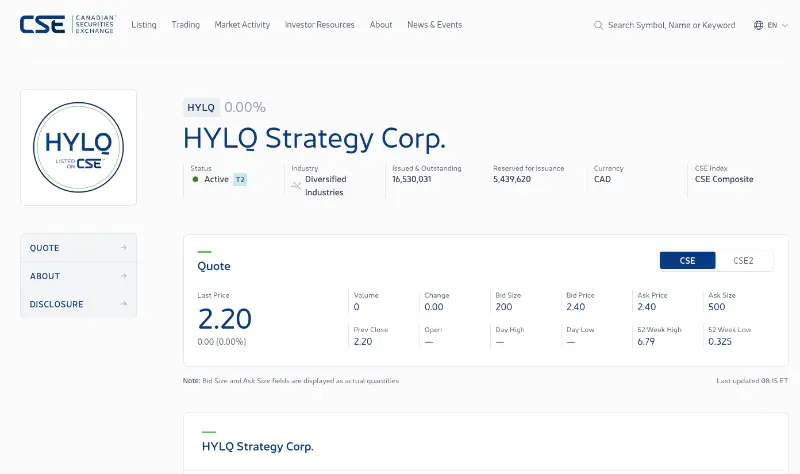This screenshot has height=474, width=800.
Task: Click the HYLQ ticker symbol badge
Action: click(201, 107)
